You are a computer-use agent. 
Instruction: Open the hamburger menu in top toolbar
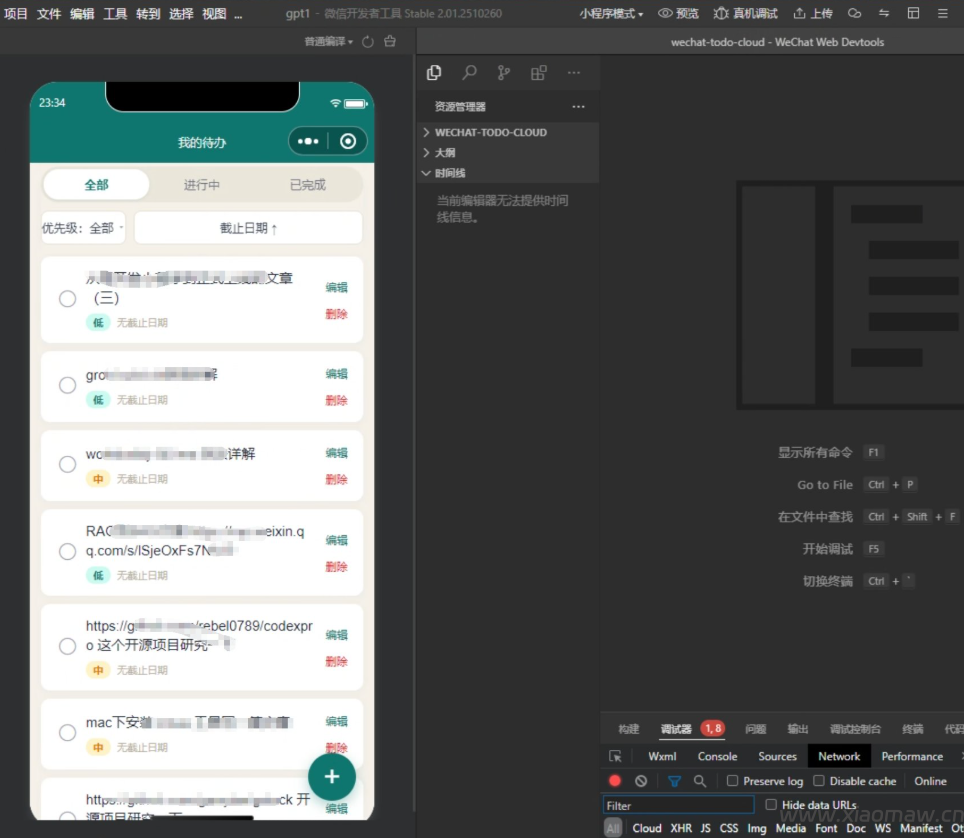coord(942,13)
